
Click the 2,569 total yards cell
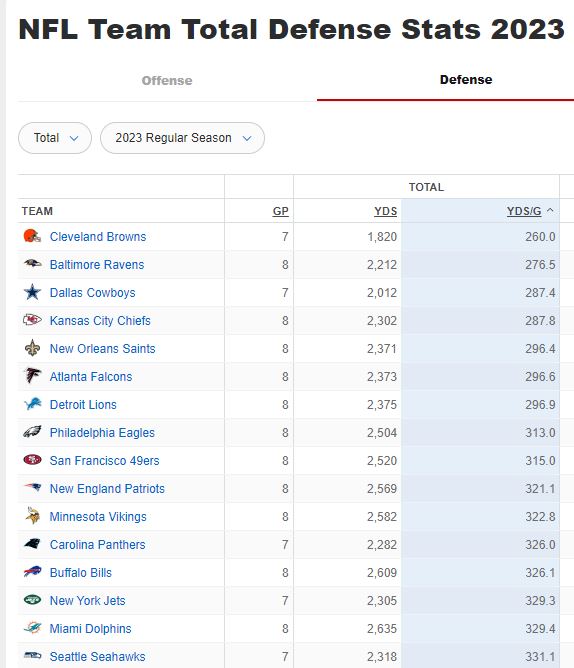[382, 488]
